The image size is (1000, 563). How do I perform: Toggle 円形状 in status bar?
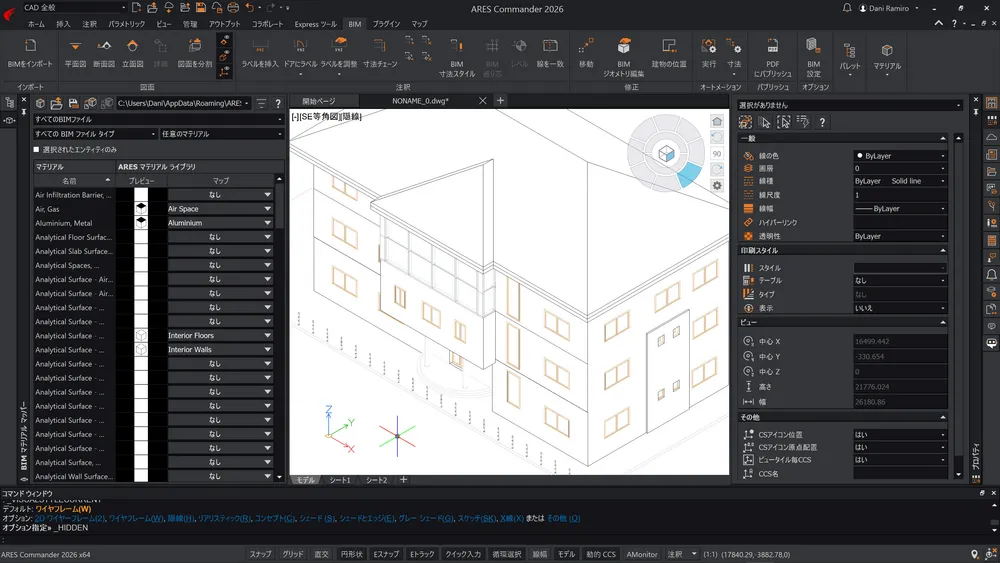[x=351, y=554]
